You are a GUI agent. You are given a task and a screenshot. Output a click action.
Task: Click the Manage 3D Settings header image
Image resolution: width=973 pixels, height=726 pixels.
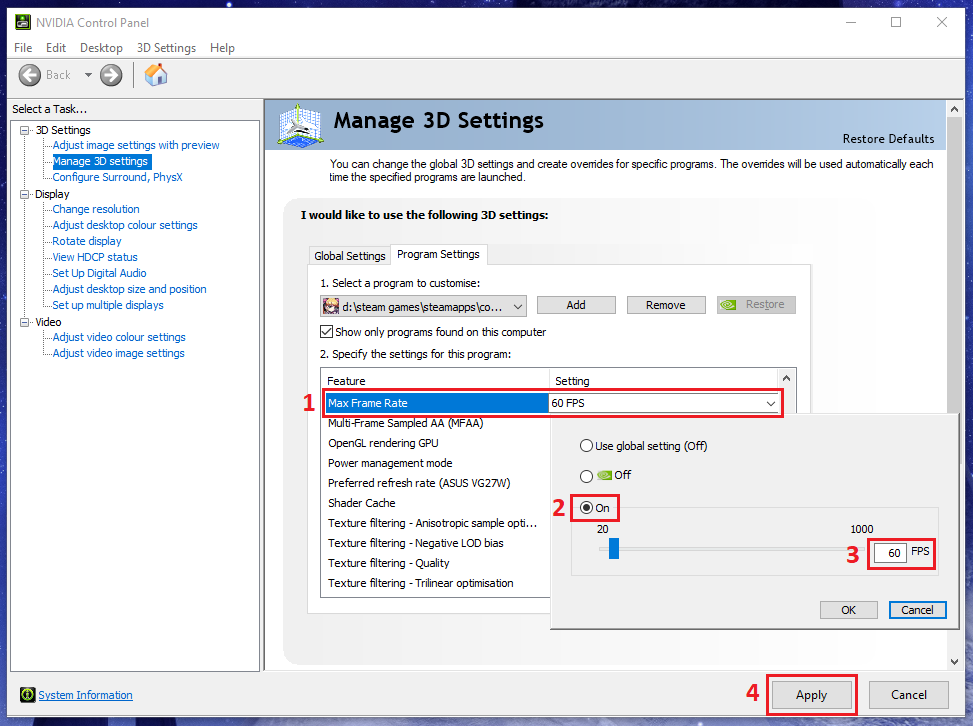click(301, 125)
